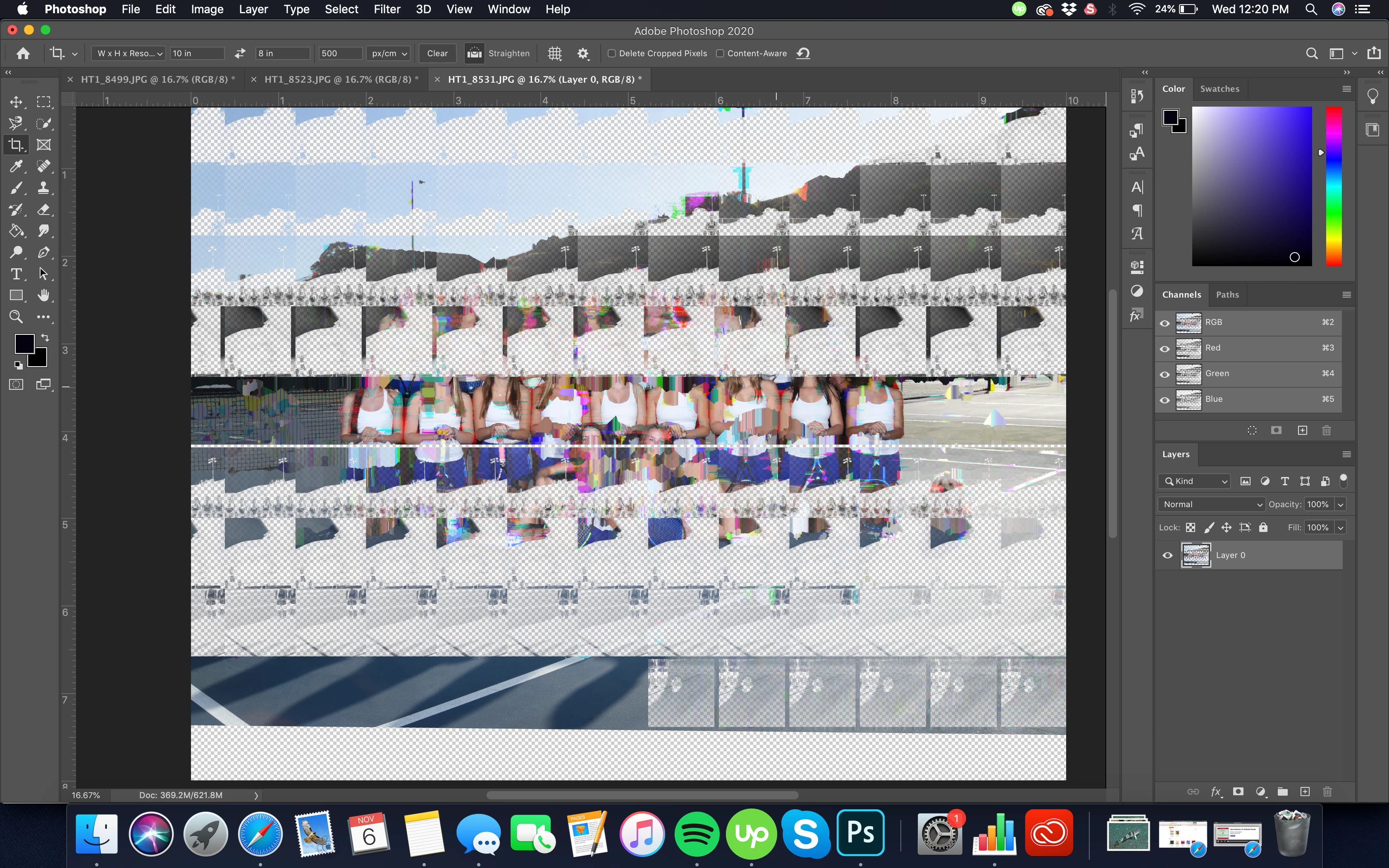Image resolution: width=1389 pixels, height=868 pixels.
Task: Select the Eraser tool
Action: click(44, 210)
